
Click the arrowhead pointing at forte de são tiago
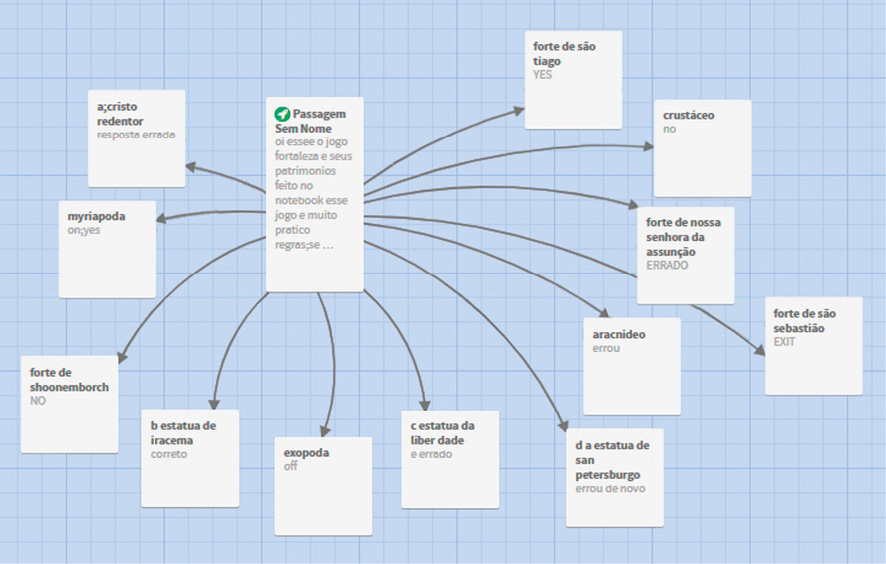519,110
